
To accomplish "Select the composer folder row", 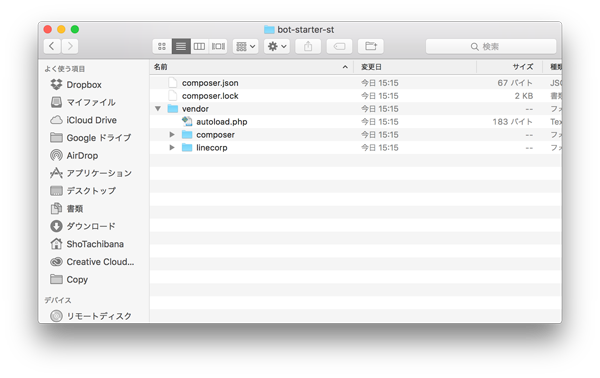I will click(x=355, y=135).
